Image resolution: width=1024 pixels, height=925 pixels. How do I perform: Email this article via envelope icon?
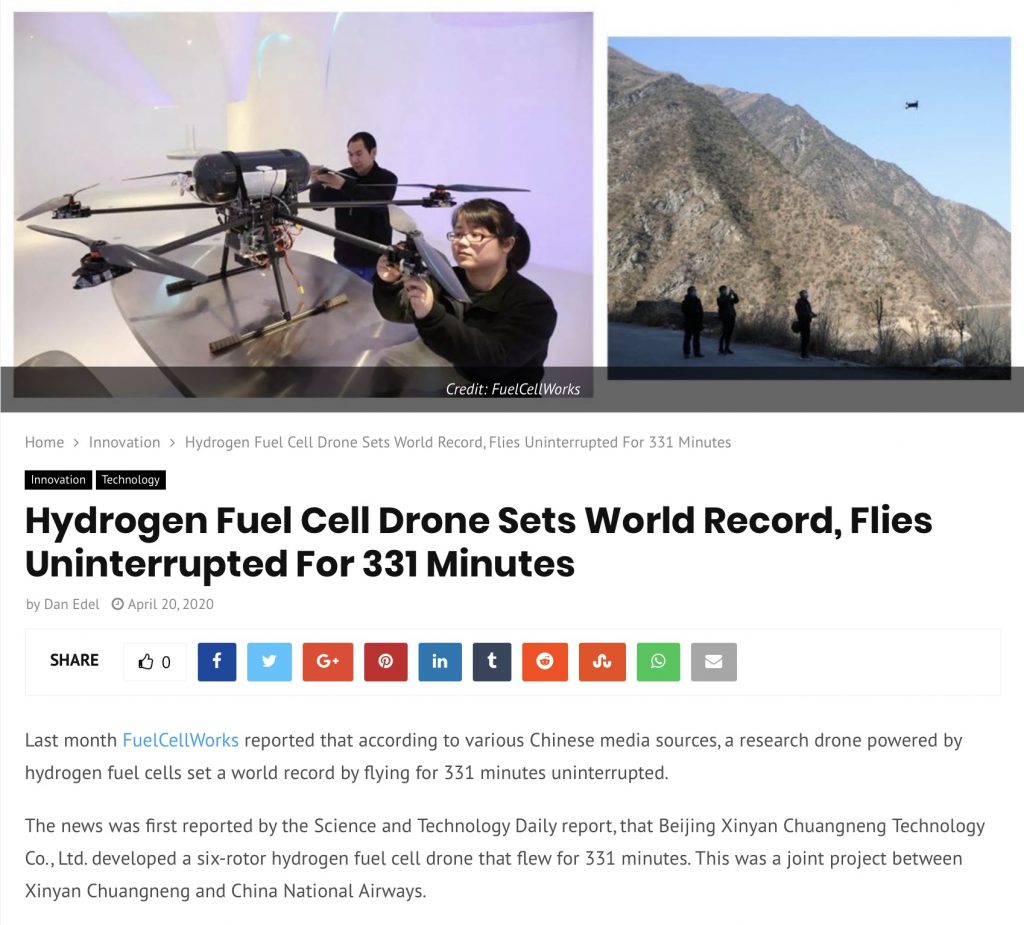[714, 662]
